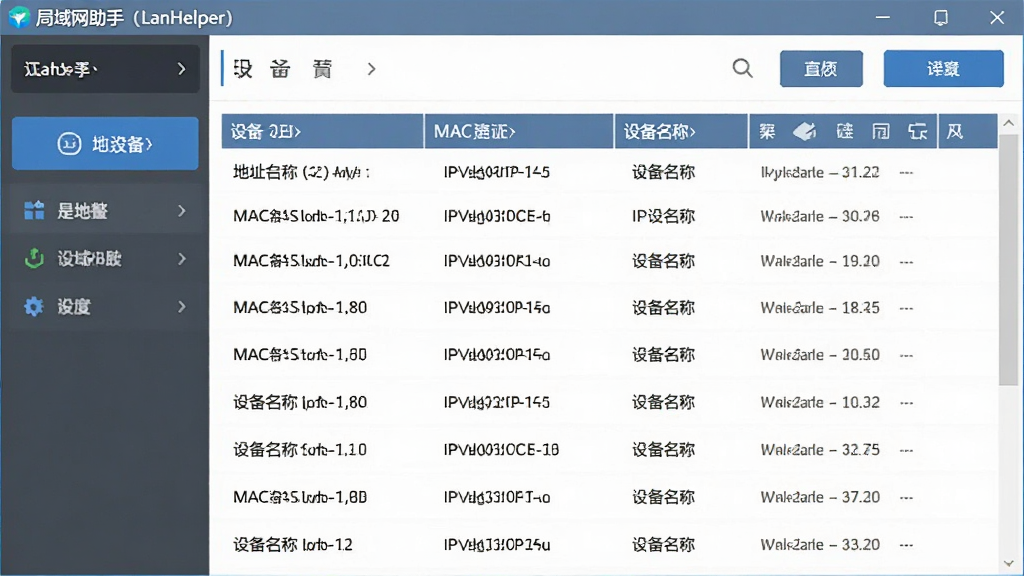Click the tag-shaped icon in the table header
Viewport: 1024px width, 576px height.
click(805, 131)
